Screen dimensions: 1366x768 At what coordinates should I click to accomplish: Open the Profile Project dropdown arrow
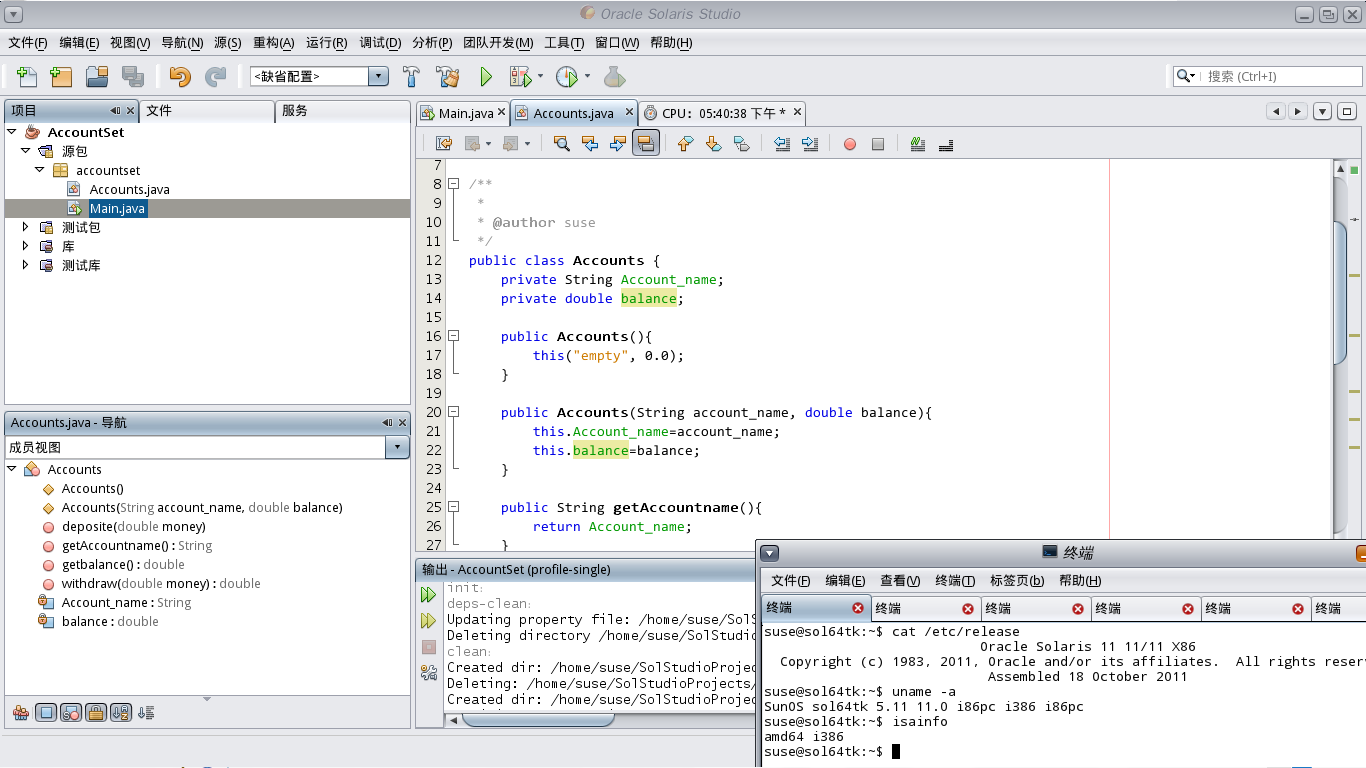click(588, 76)
